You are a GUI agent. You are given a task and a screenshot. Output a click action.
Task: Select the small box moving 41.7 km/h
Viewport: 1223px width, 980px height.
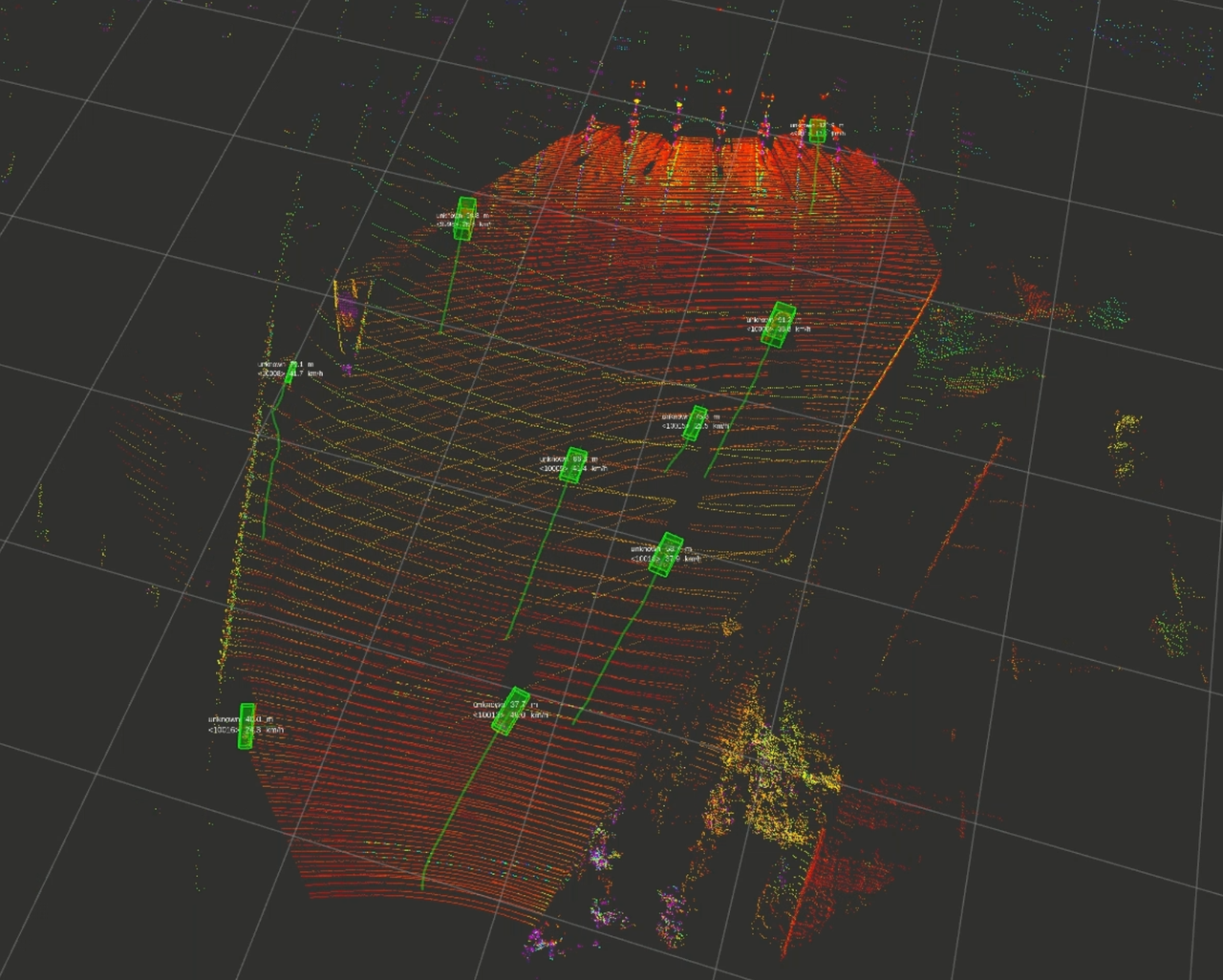click(290, 373)
